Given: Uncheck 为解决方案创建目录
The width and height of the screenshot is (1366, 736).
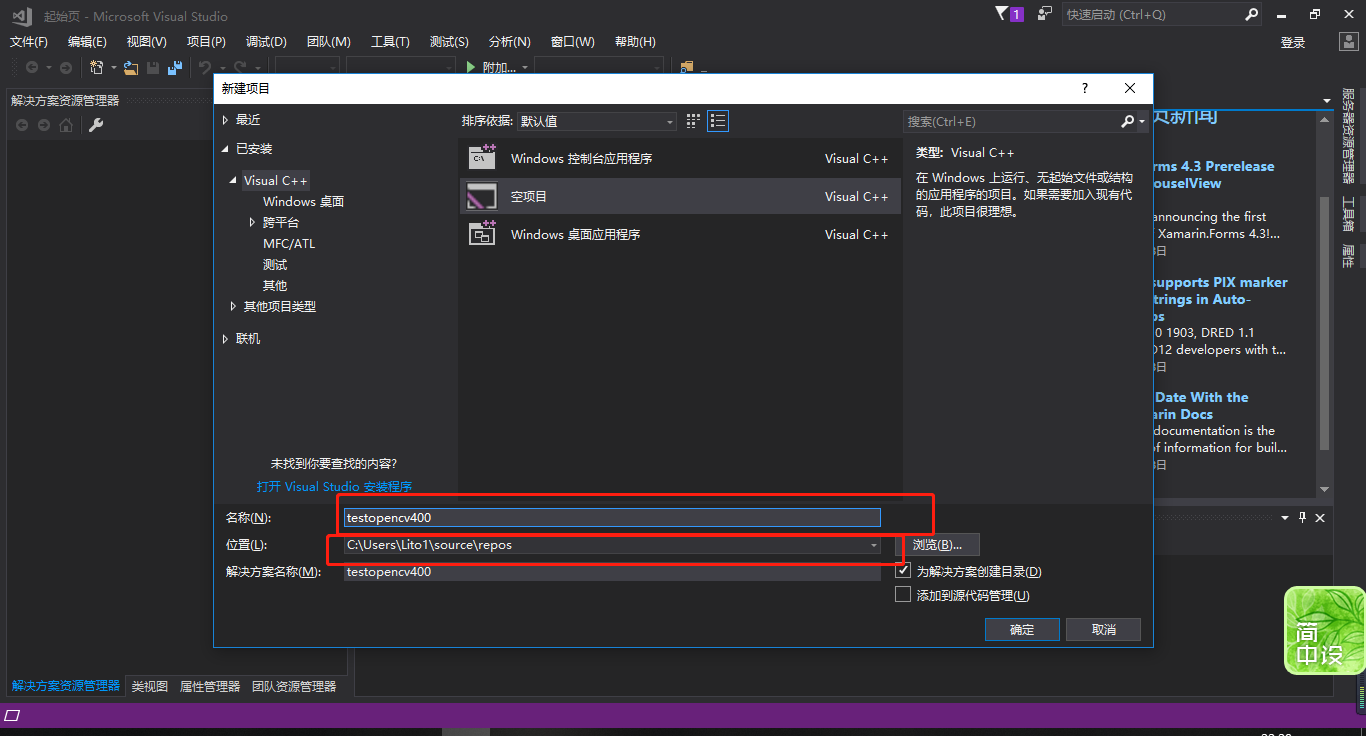Looking at the screenshot, I should (x=901, y=570).
